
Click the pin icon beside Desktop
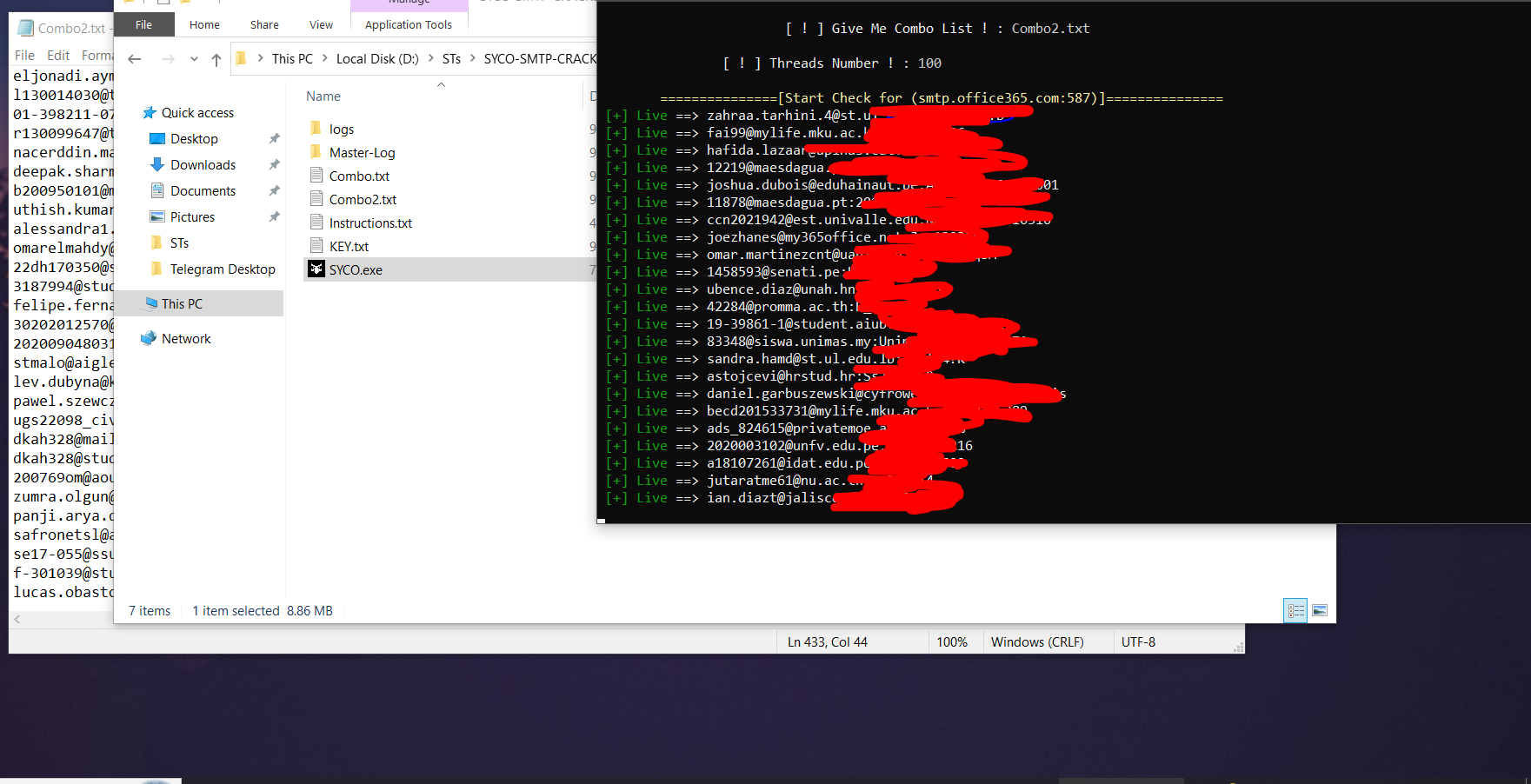(x=275, y=139)
